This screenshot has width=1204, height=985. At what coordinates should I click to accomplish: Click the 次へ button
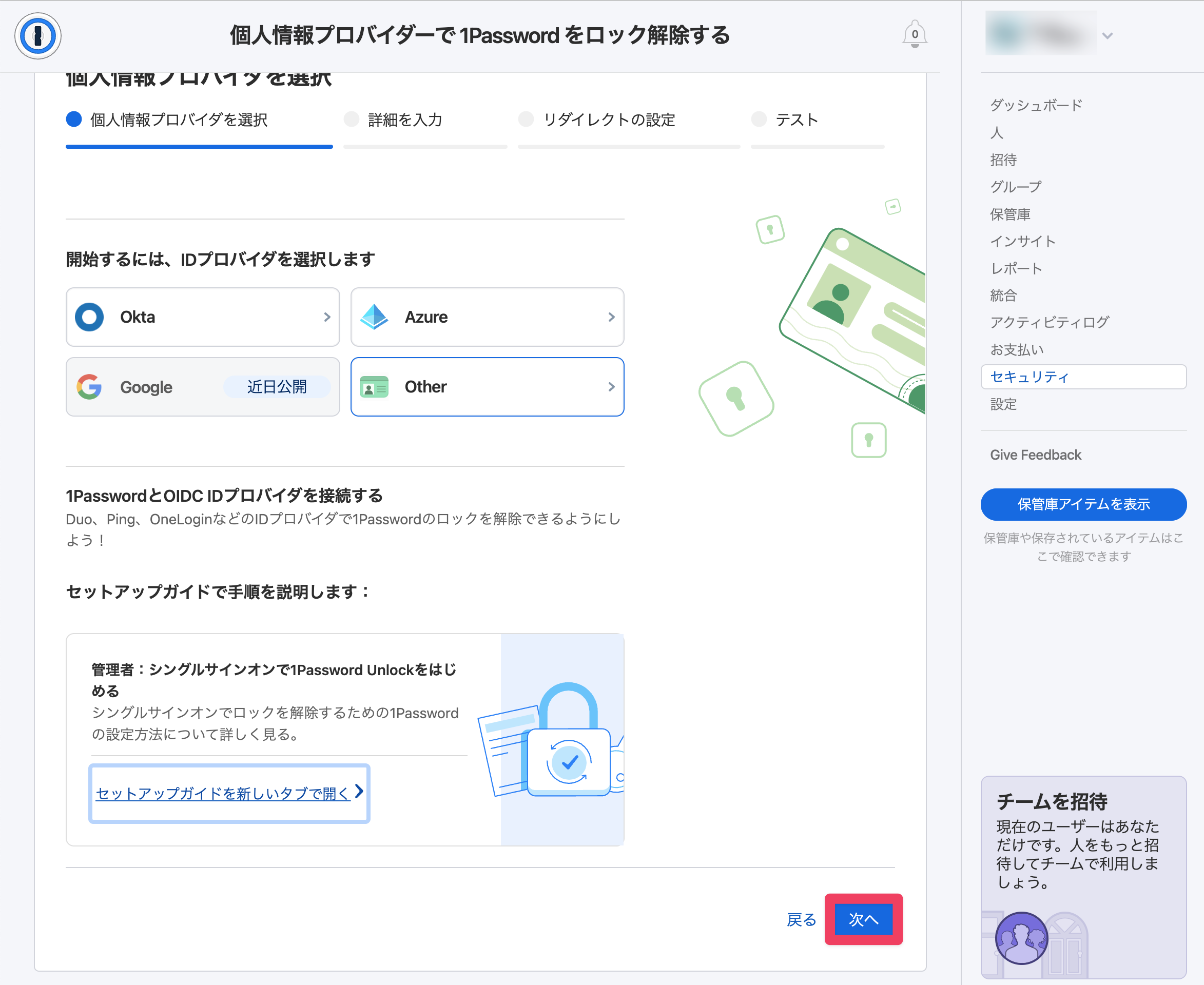(863, 920)
